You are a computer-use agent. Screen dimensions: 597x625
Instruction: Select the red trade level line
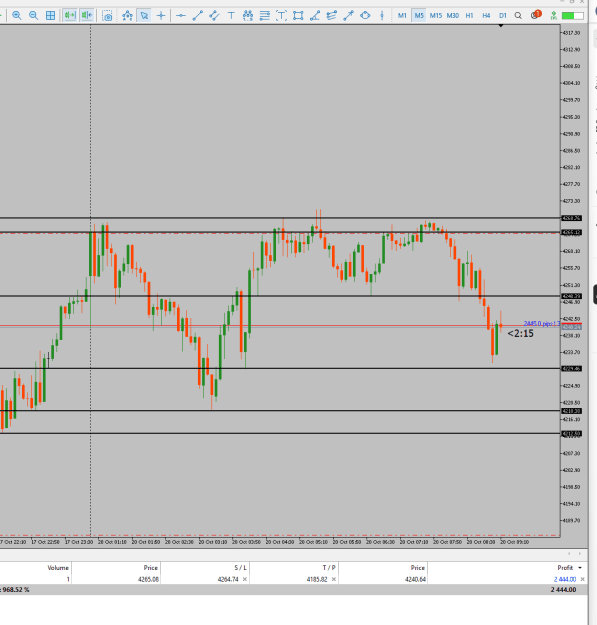click(279, 326)
